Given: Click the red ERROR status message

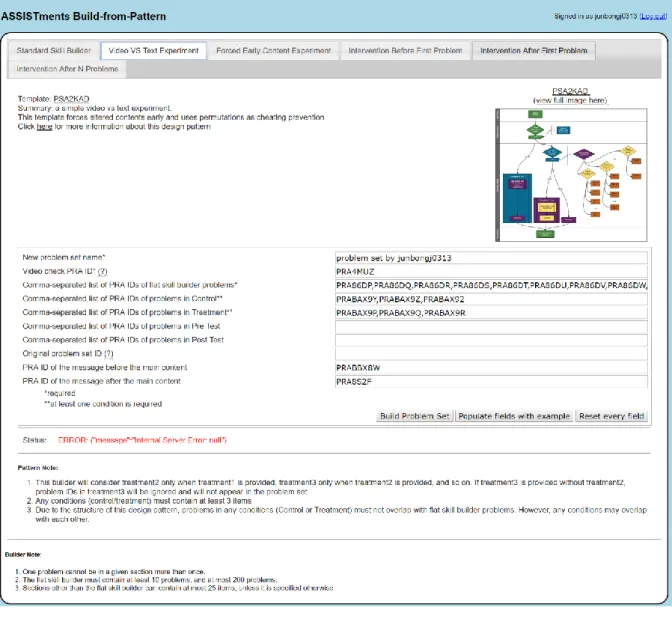Looking at the screenshot, I should click(142, 440).
